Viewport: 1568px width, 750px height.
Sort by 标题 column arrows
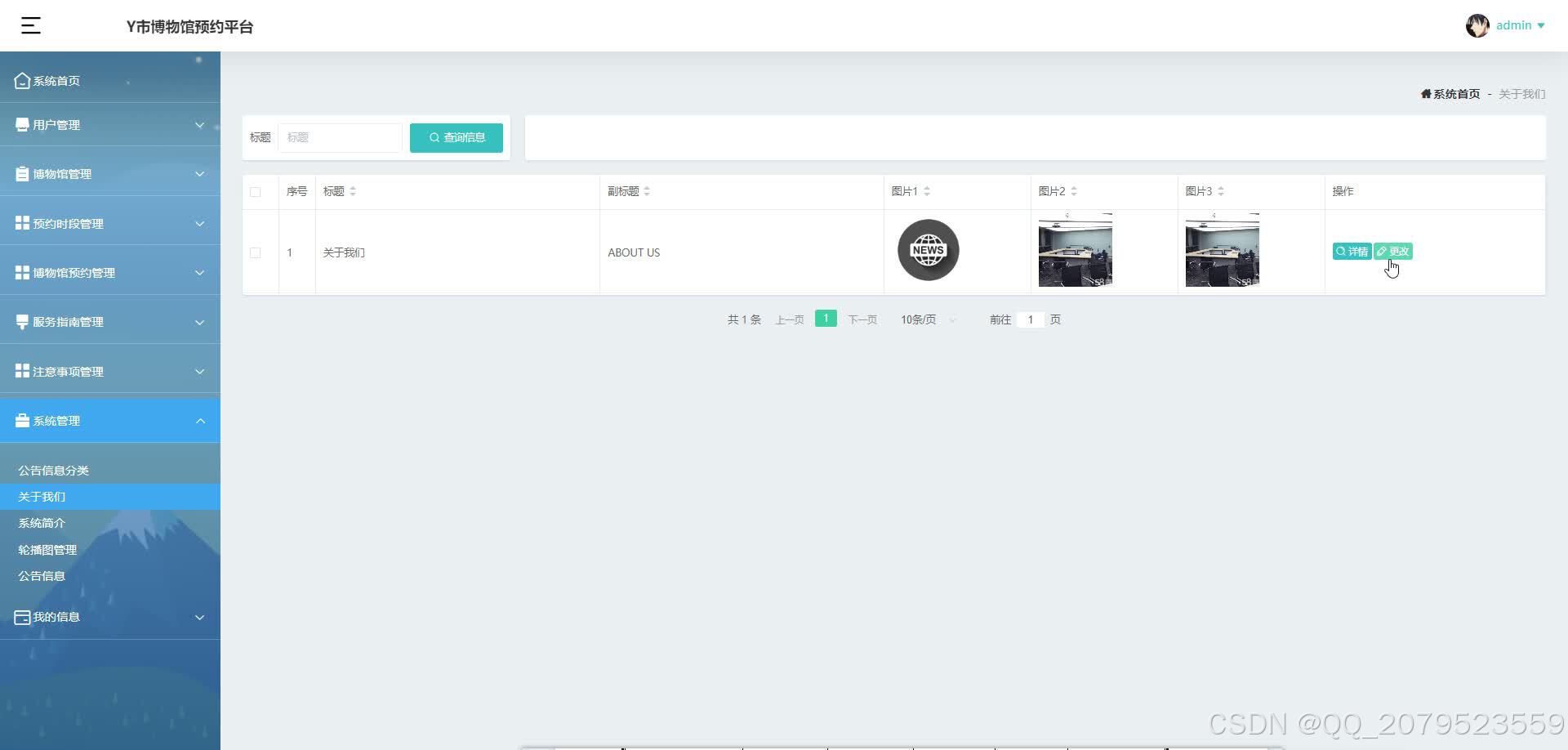(x=353, y=191)
